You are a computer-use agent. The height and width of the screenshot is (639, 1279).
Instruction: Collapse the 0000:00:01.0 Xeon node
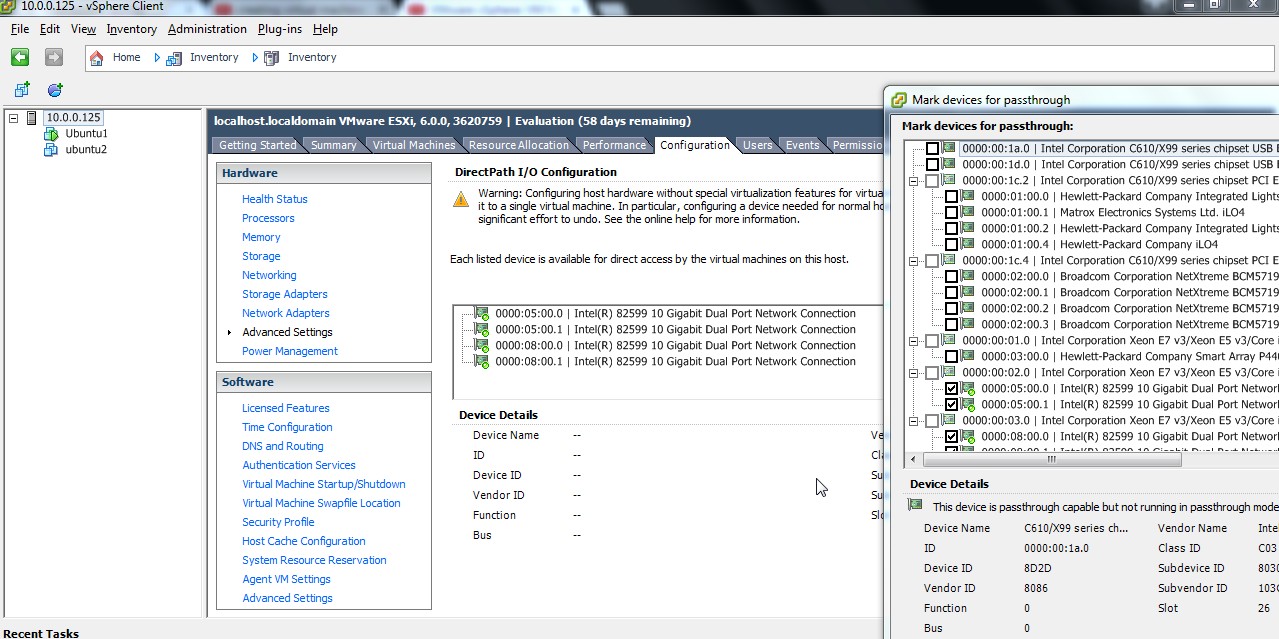tap(914, 341)
